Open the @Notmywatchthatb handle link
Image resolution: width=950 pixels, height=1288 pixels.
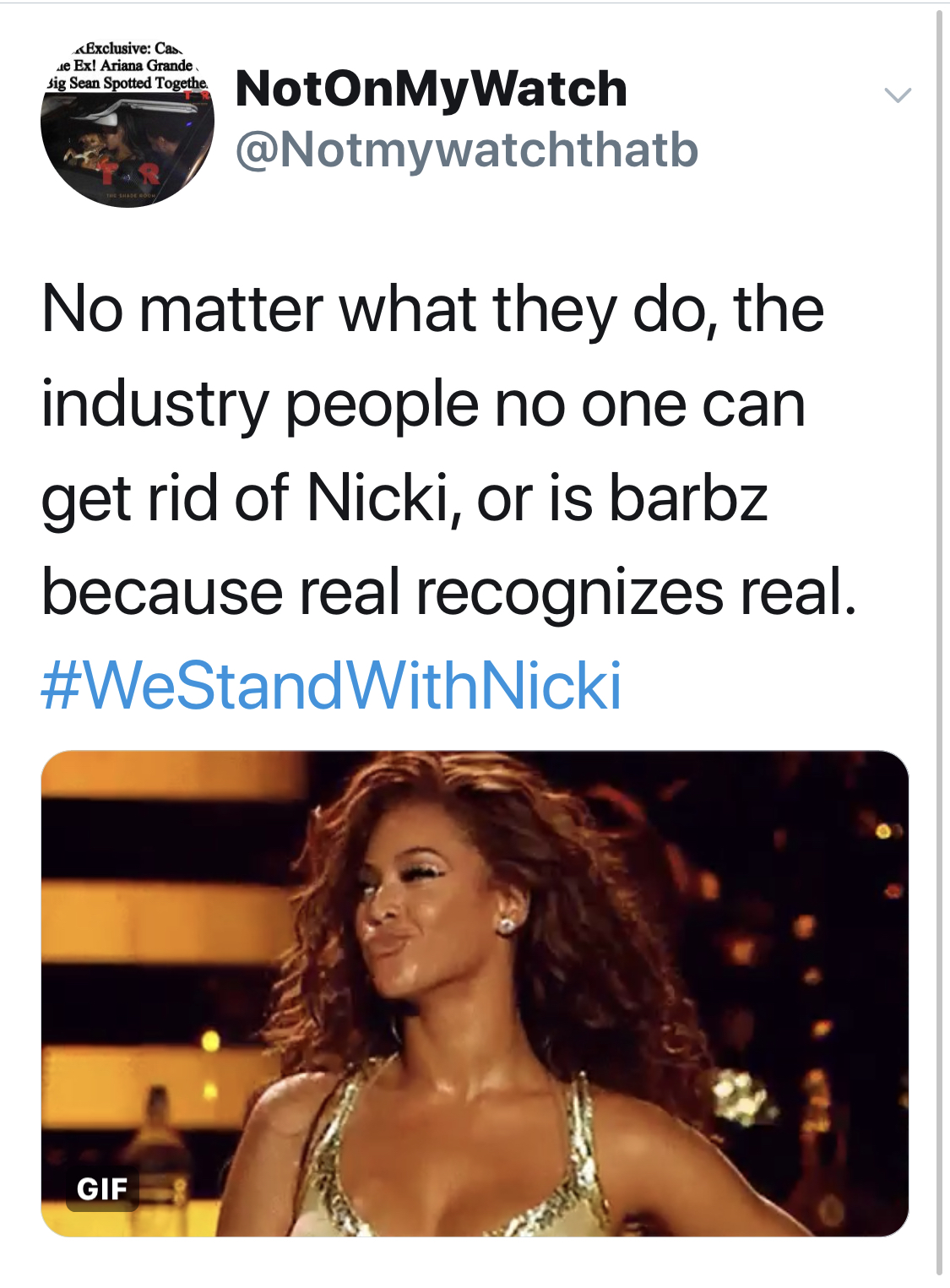(x=467, y=149)
